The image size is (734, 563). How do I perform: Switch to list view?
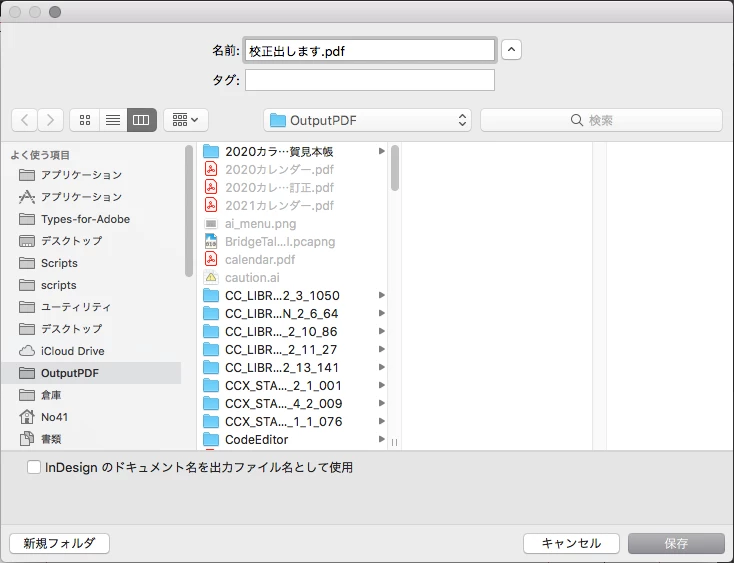click(113, 120)
